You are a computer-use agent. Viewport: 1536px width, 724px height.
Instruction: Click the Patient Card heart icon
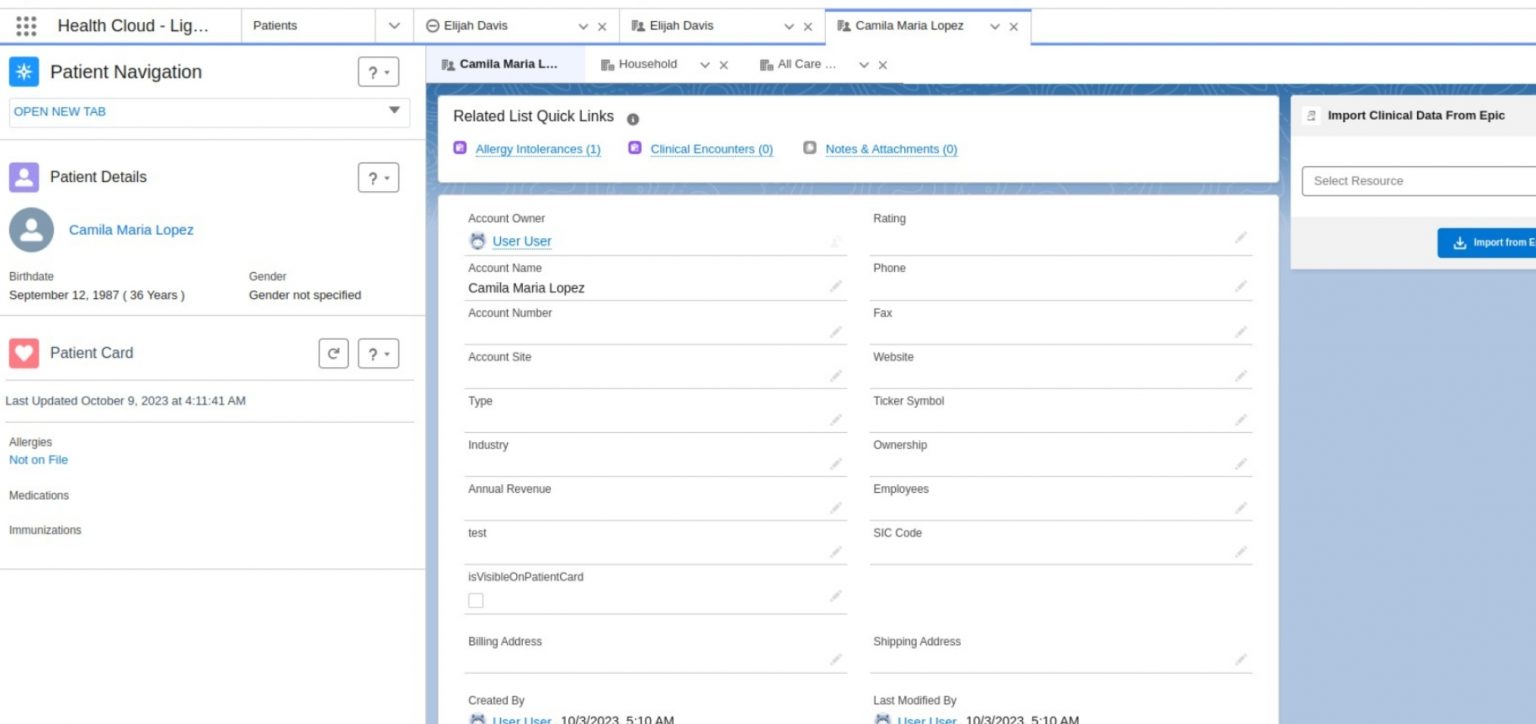pyautogui.click(x=24, y=352)
